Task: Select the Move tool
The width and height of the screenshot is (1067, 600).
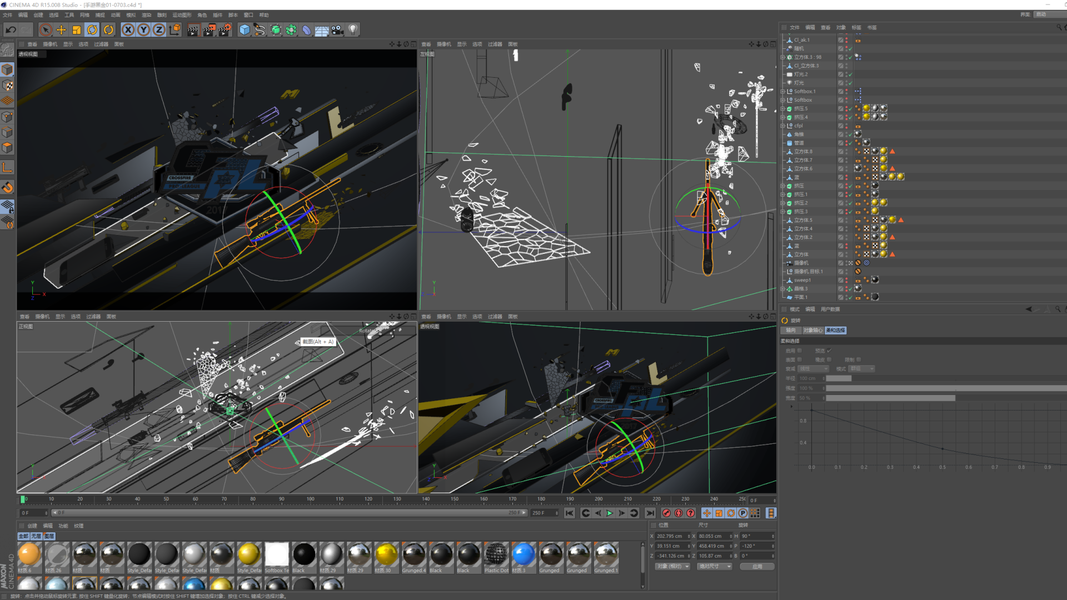Action: (x=61, y=30)
